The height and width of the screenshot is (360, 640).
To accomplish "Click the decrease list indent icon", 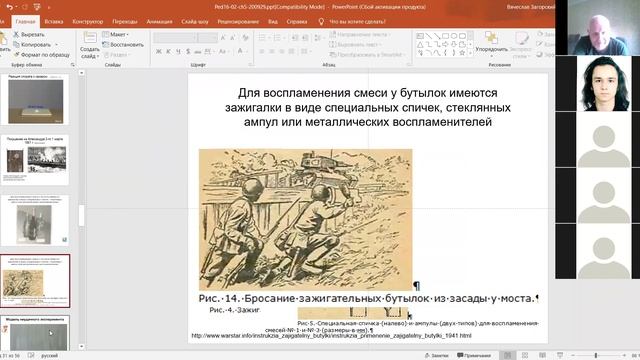I will 295,38.
